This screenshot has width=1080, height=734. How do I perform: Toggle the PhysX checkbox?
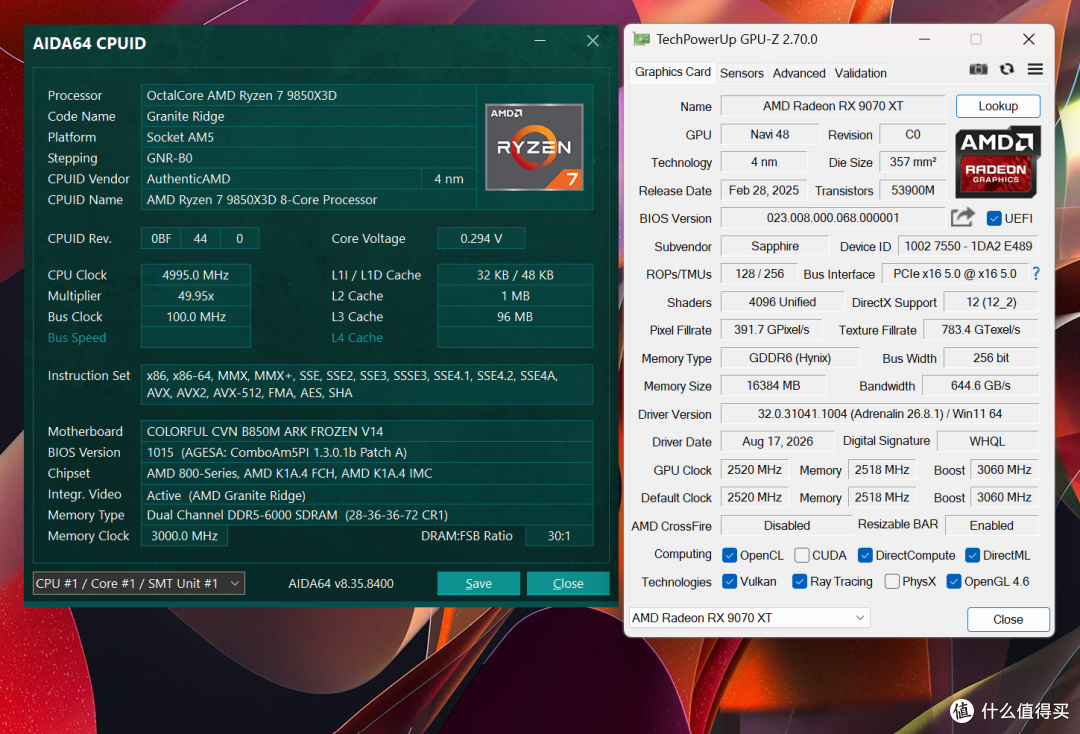click(892, 581)
